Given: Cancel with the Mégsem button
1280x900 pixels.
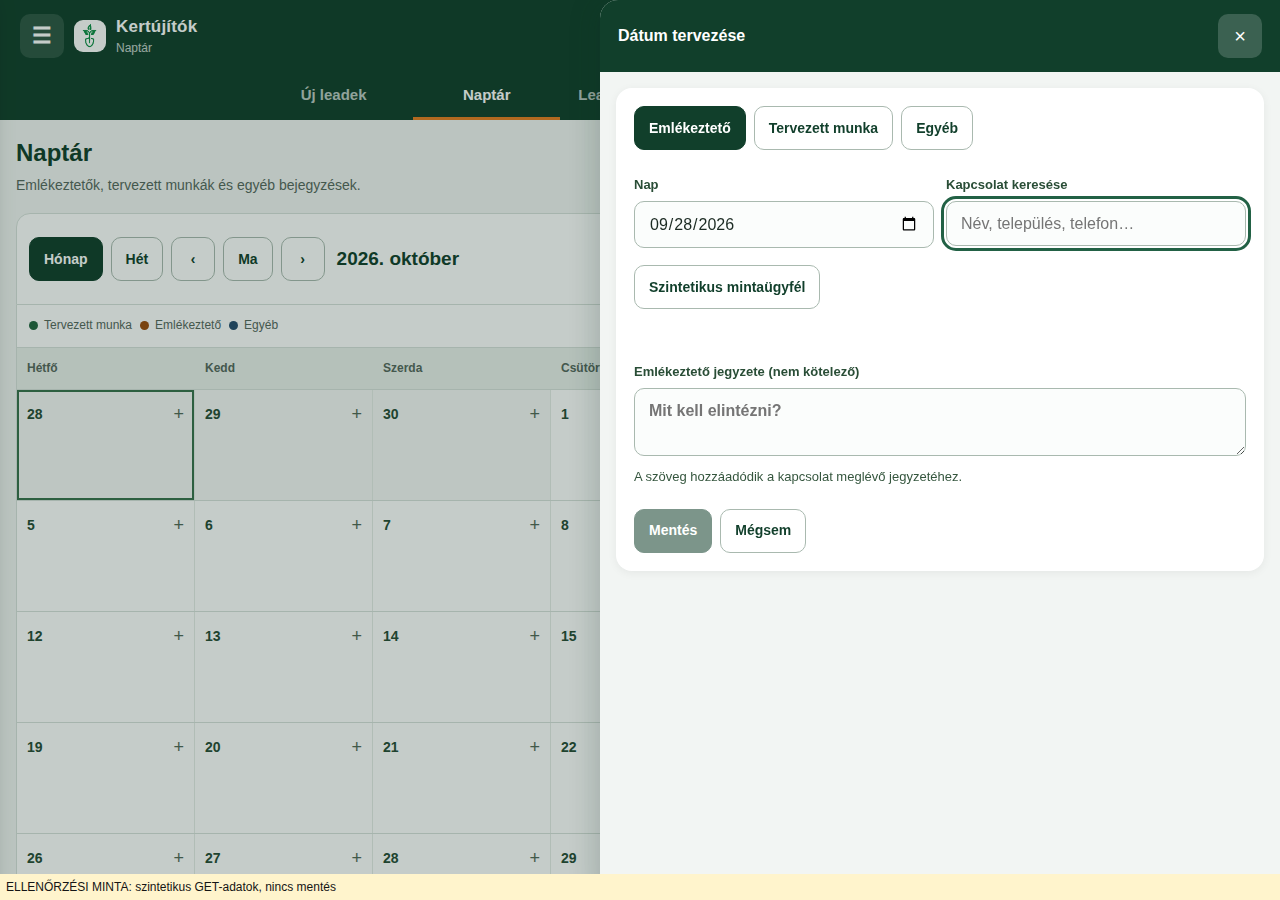Looking at the screenshot, I should click(x=763, y=531).
